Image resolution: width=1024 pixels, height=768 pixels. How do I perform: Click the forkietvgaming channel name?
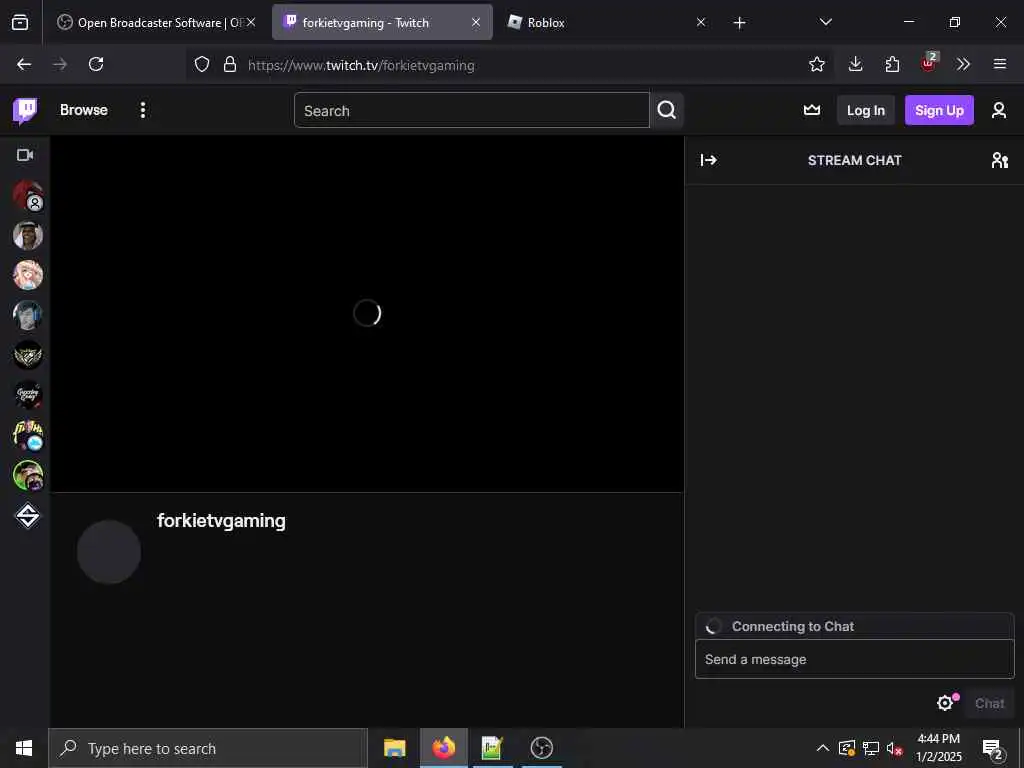(x=221, y=521)
